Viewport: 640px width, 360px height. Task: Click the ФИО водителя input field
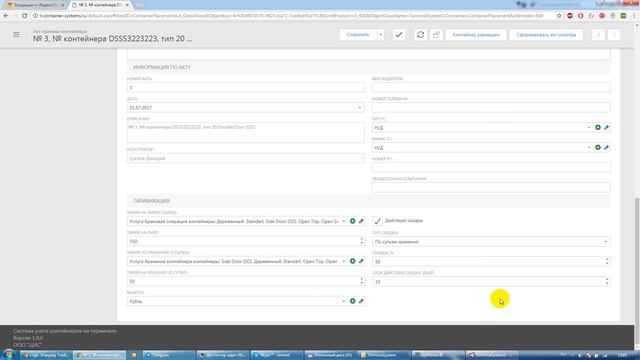pyautogui.click(x=491, y=87)
